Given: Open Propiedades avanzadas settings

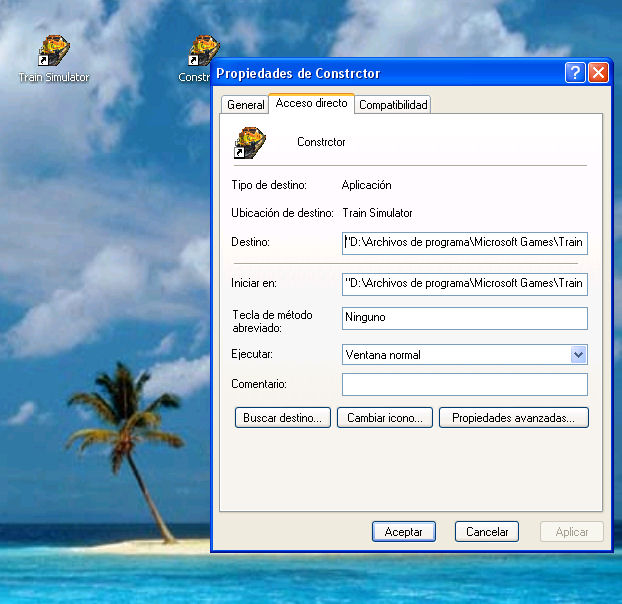Looking at the screenshot, I should [513, 418].
